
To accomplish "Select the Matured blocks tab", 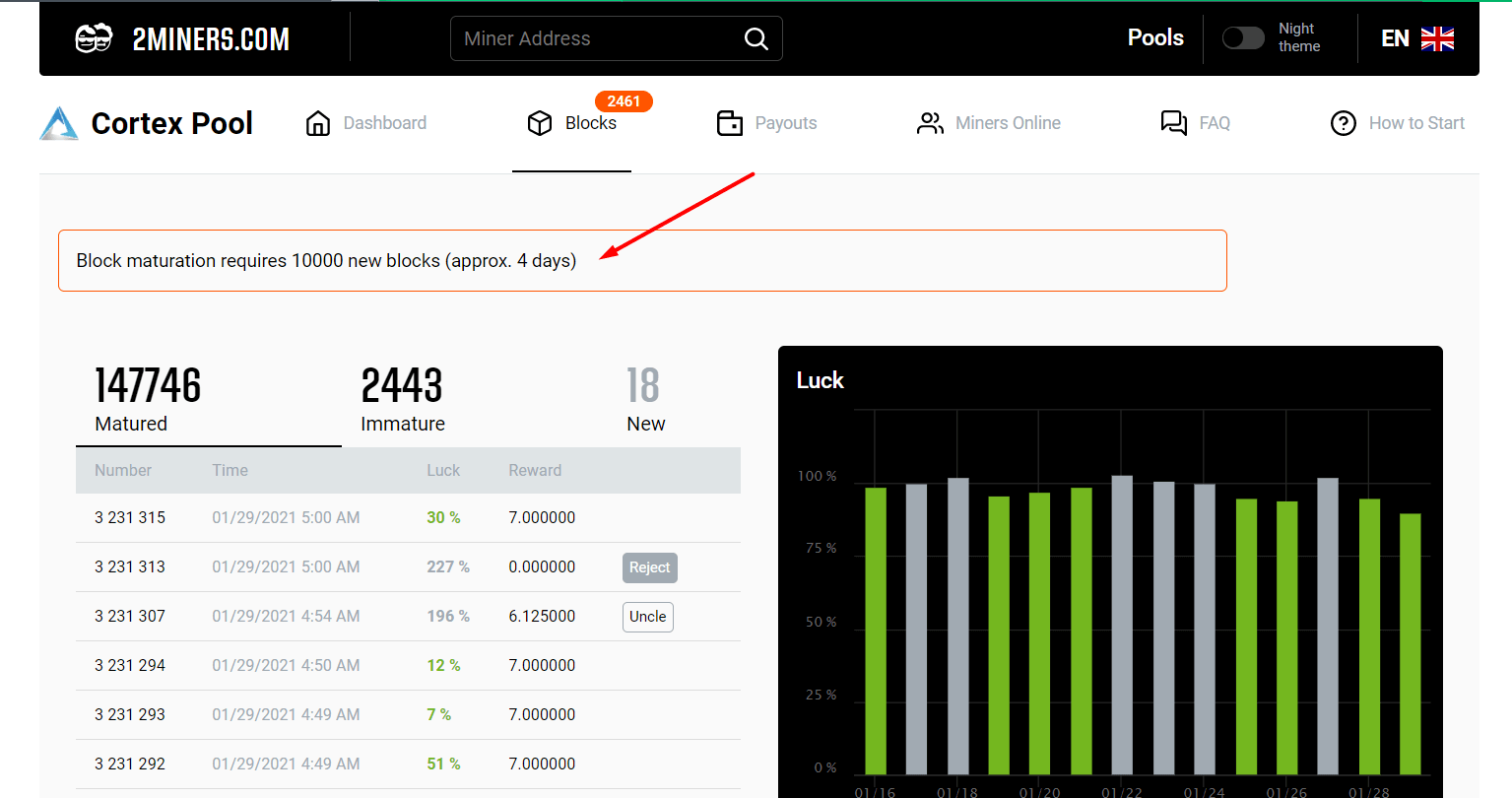I will pos(148,399).
